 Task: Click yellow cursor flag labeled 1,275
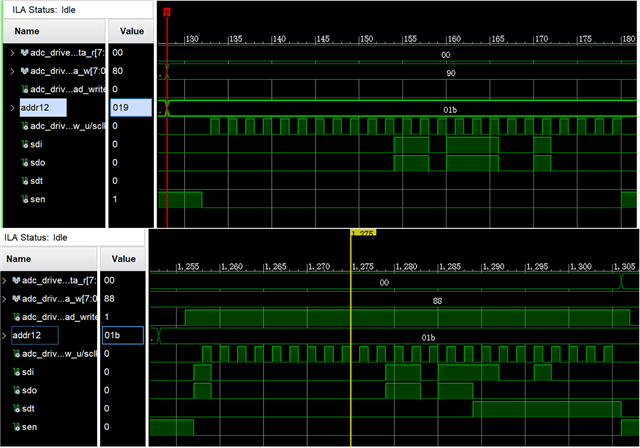pyautogui.click(x=363, y=233)
